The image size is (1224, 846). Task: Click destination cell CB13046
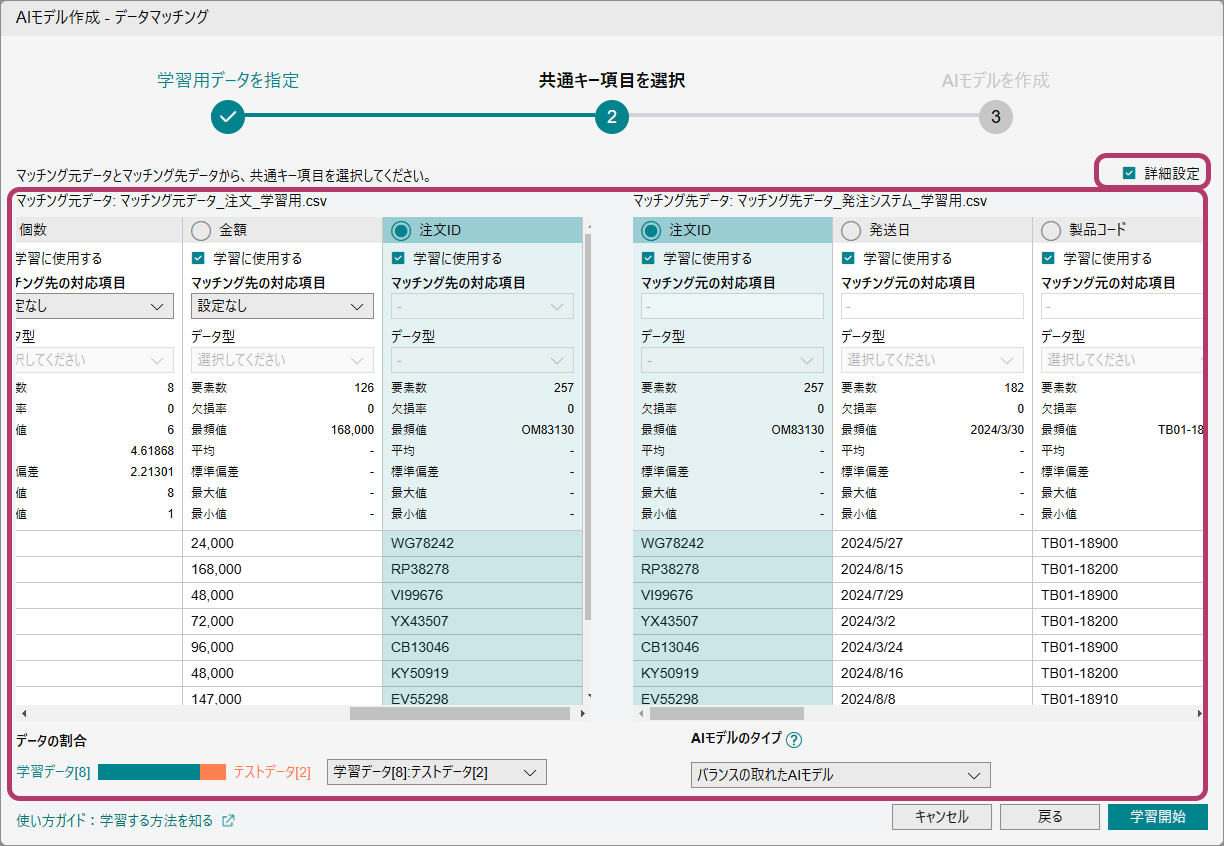coord(732,647)
